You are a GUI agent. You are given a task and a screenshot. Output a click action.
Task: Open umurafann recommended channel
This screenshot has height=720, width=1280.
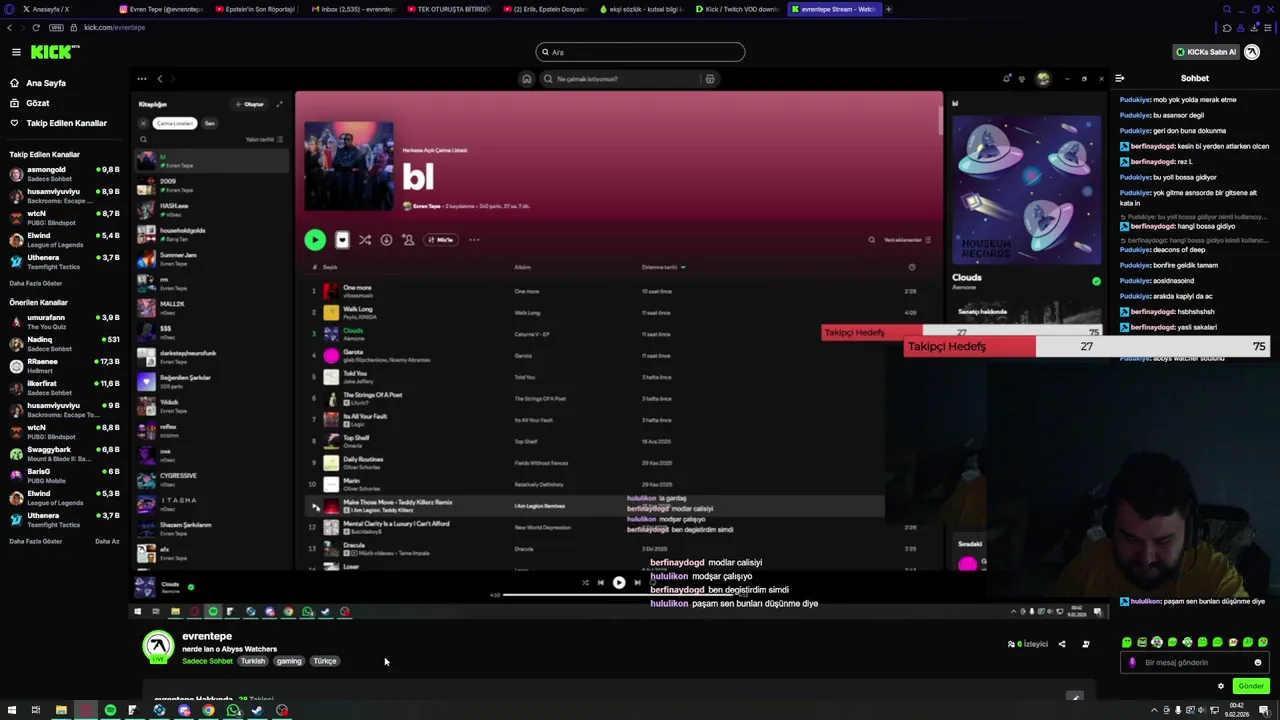pos(64,322)
